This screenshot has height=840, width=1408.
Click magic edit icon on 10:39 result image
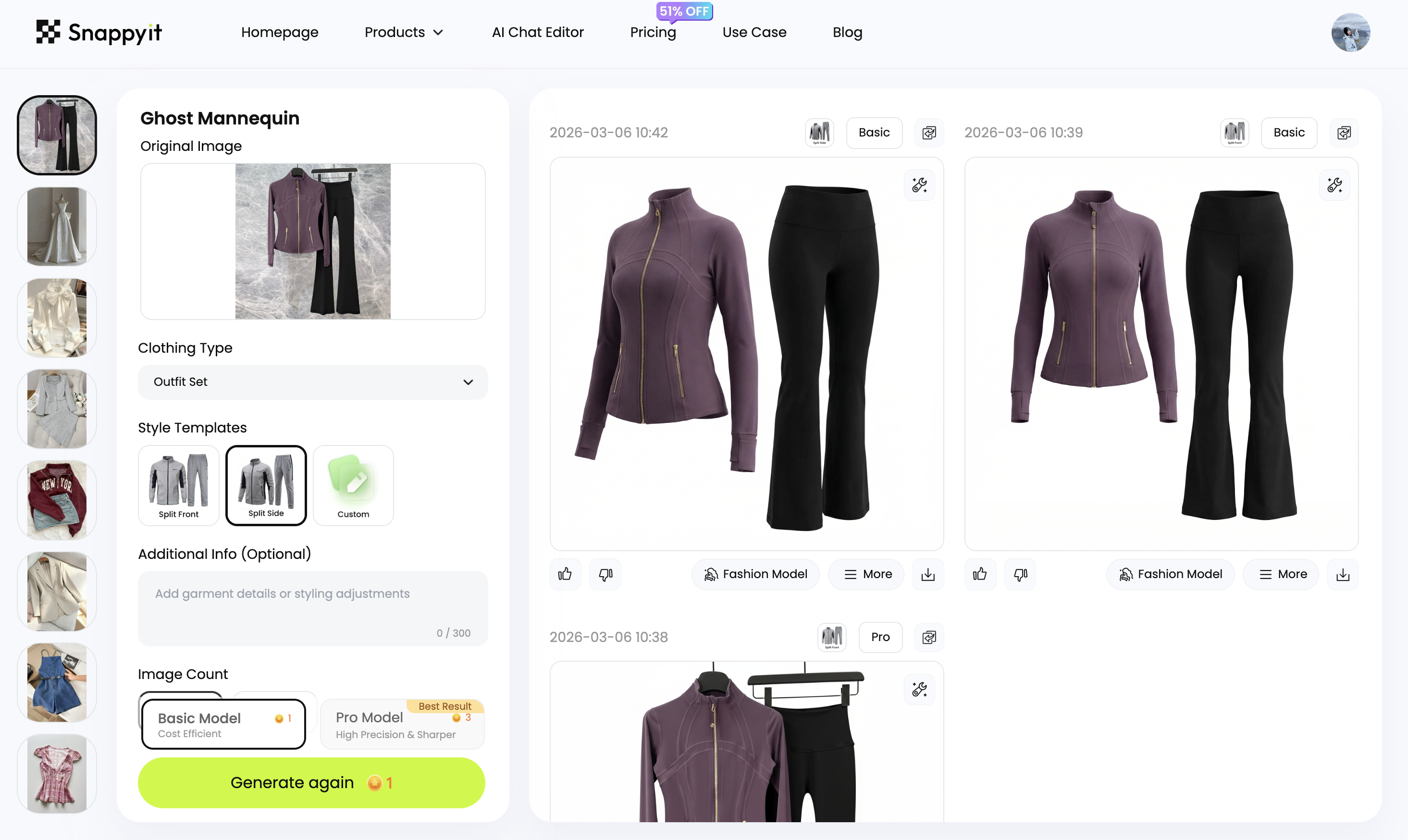coord(1334,185)
